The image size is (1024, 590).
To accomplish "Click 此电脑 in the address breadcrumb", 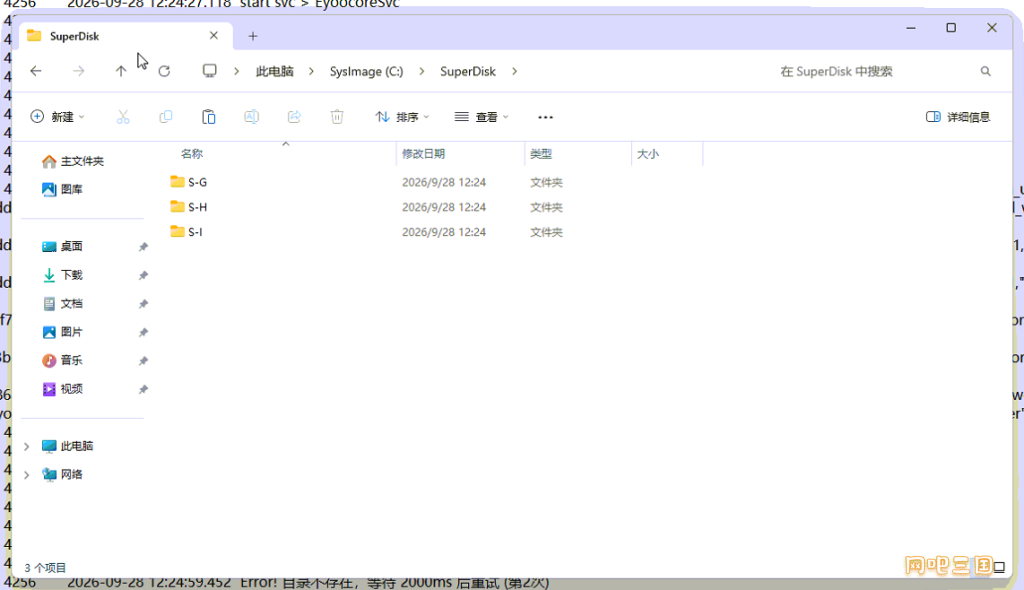I will [x=274, y=71].
